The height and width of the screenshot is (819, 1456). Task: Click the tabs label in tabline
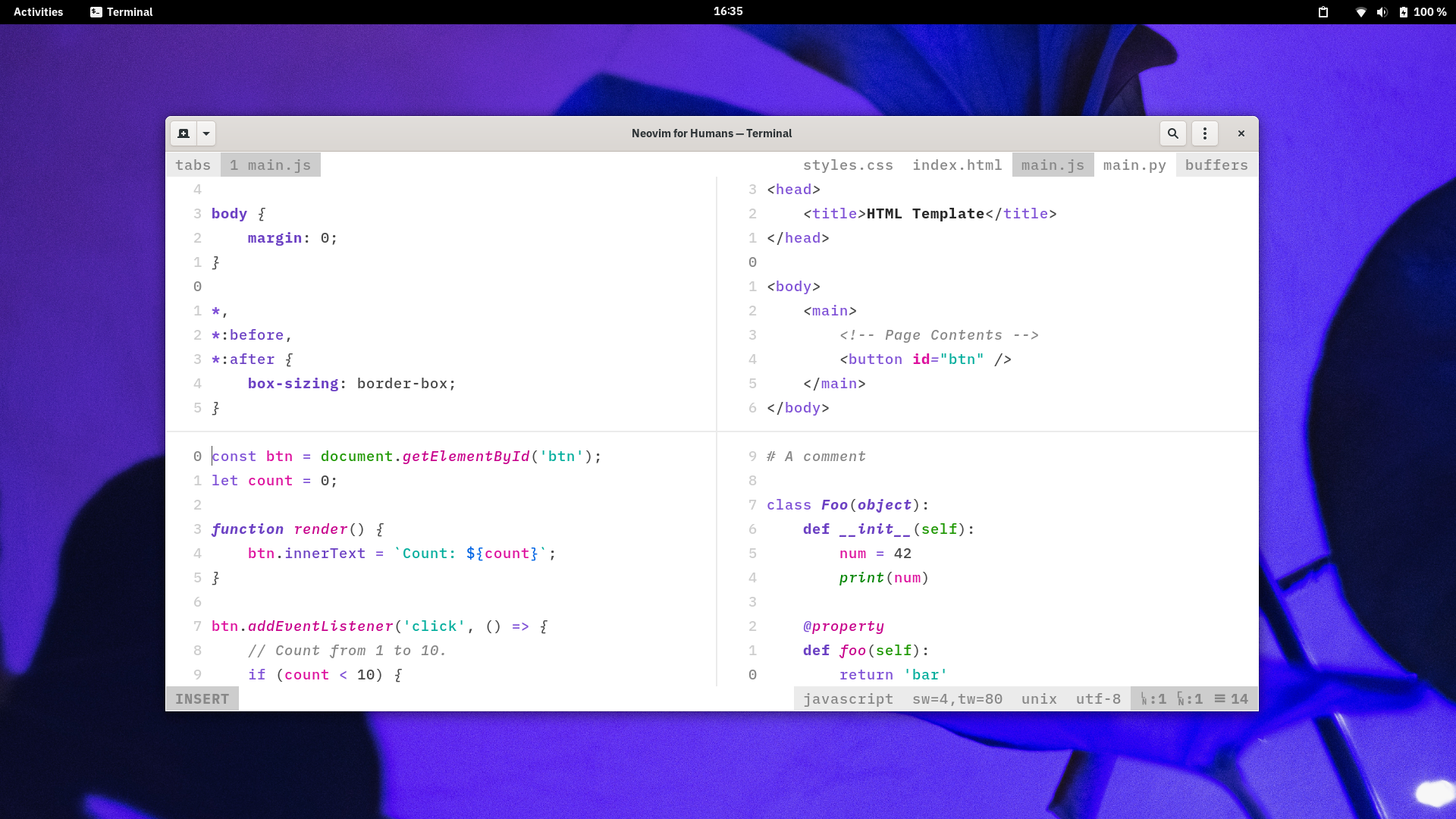193,165
